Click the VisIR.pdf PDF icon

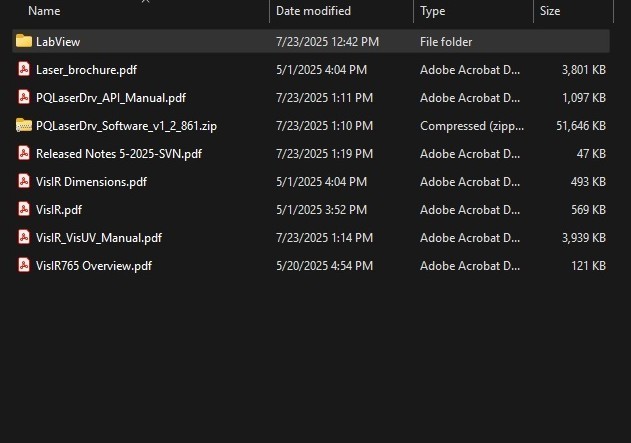pos(24,210)
